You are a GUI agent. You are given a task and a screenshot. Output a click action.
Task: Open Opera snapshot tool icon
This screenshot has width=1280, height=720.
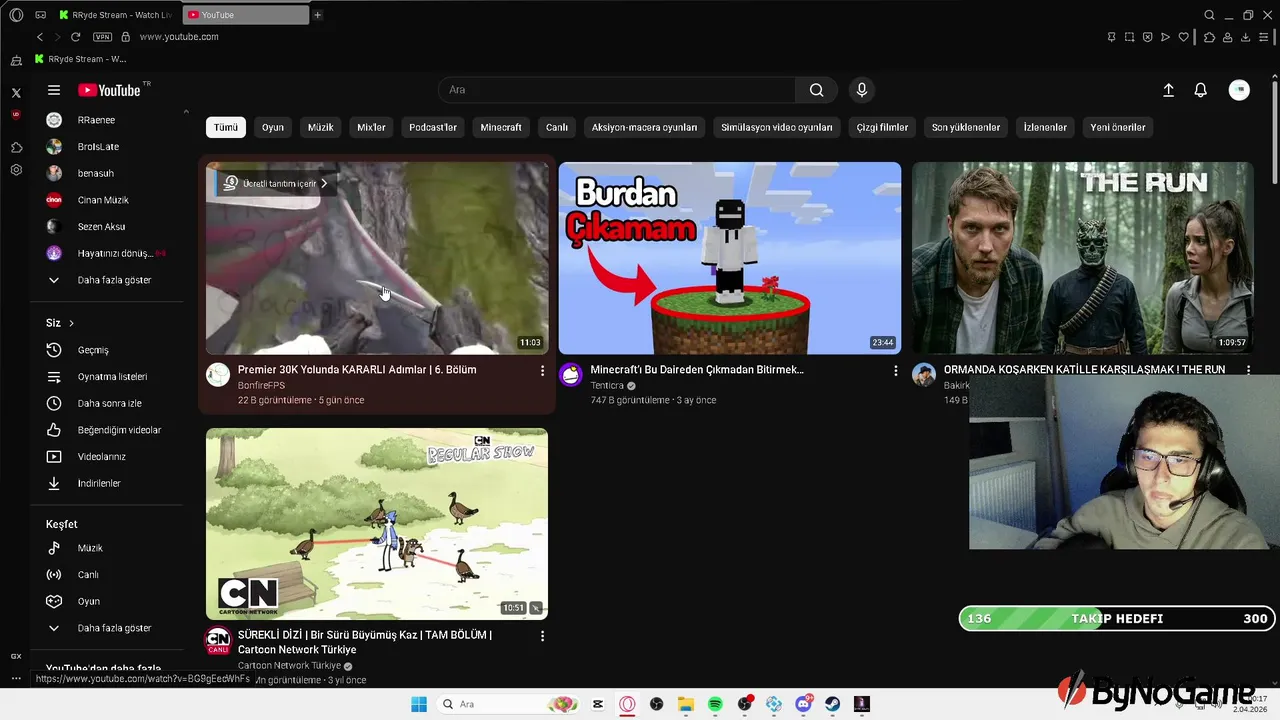1129,37
